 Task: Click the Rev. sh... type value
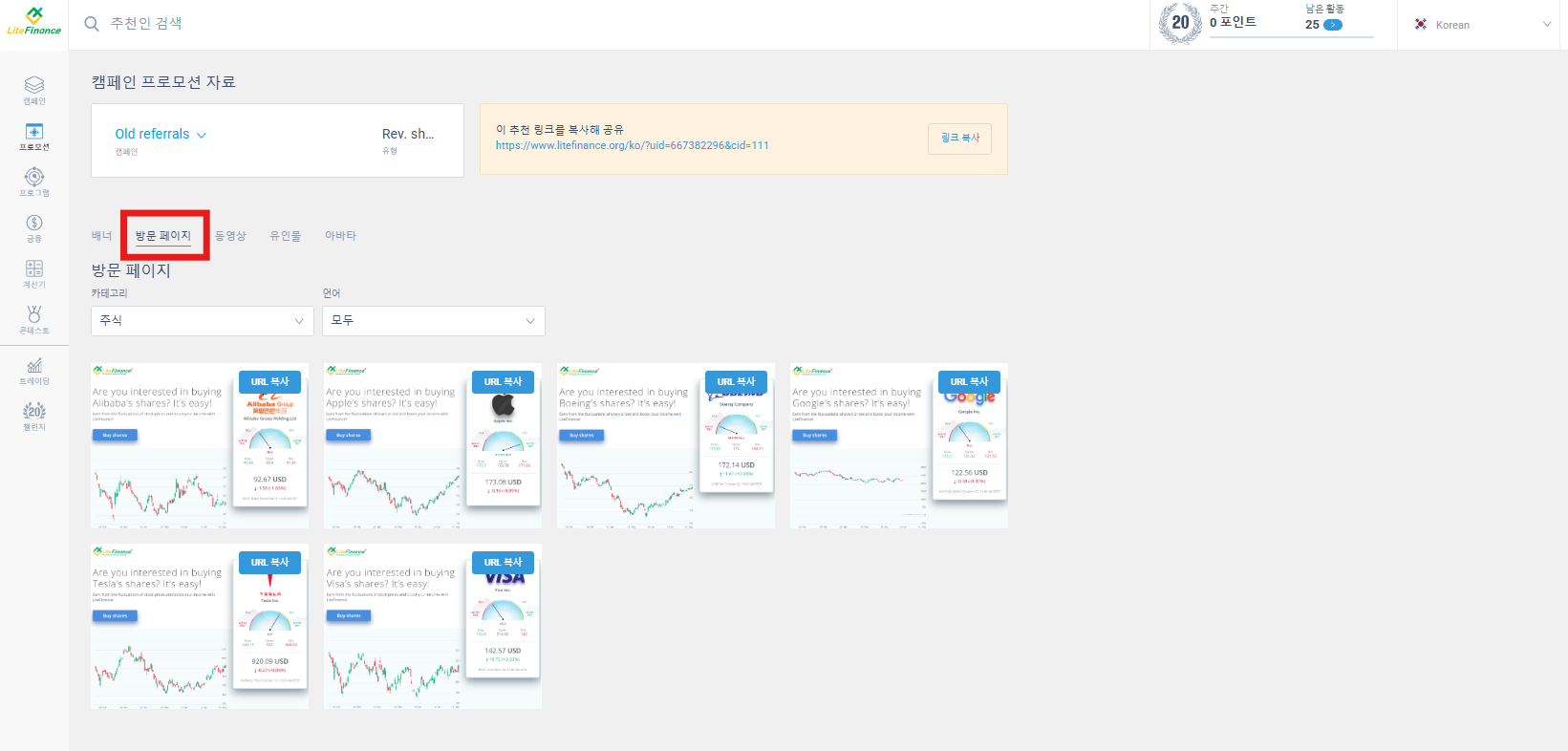(408, 135)
